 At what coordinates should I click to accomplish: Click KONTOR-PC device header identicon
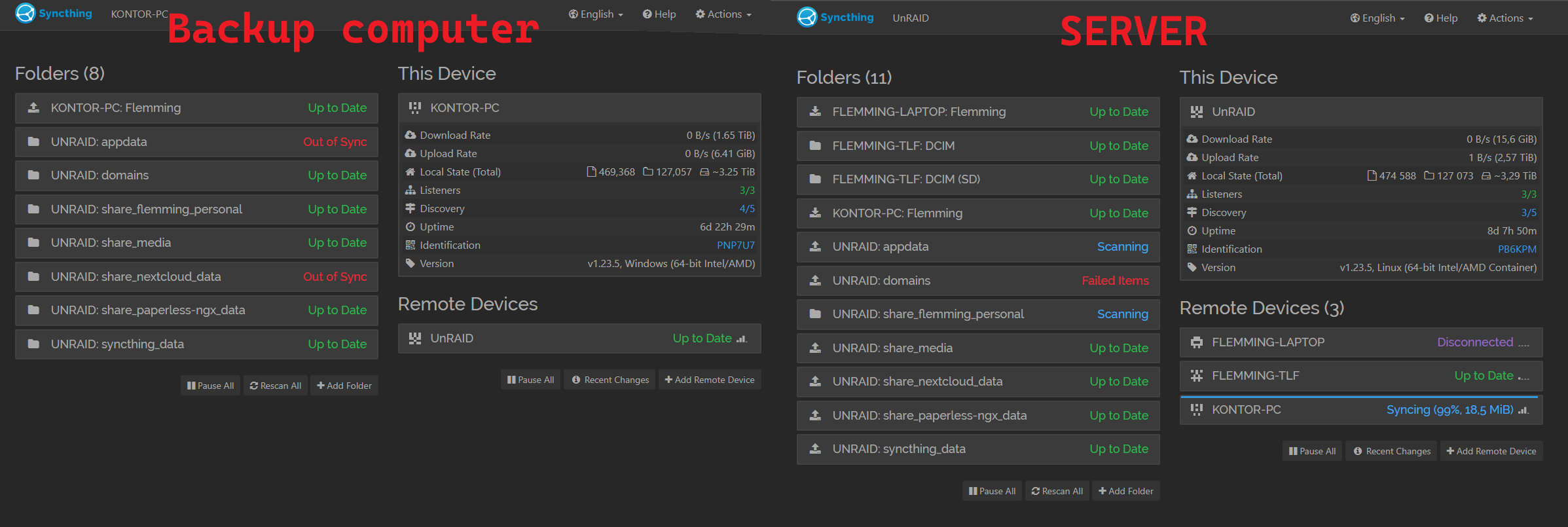415,108
